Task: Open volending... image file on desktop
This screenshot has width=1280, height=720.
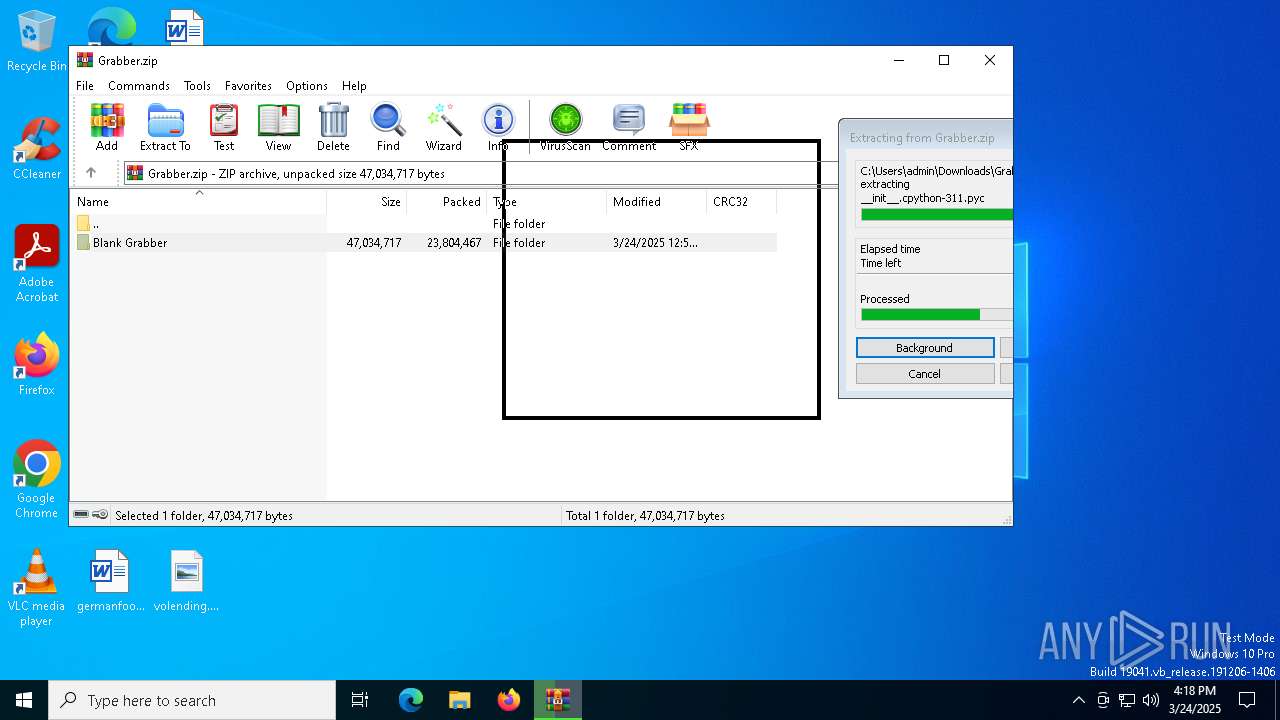Action: [x=186, y=580]
